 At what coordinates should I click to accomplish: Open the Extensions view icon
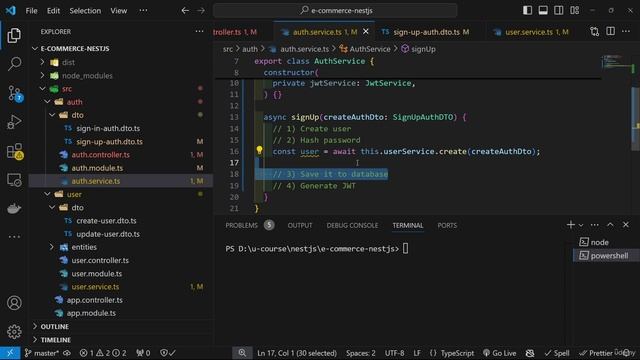(x=15, y=151)
